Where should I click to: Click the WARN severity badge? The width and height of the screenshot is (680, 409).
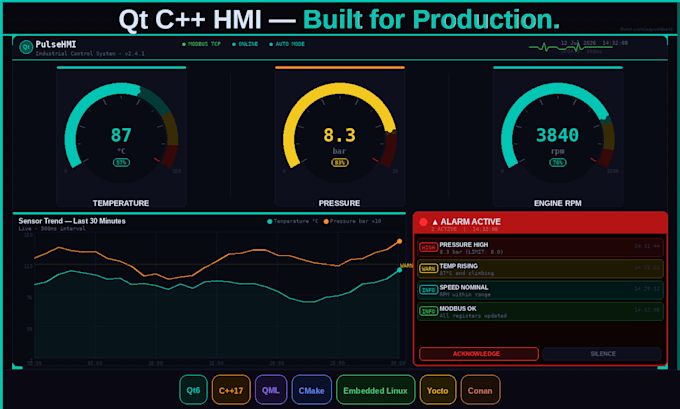coord(428,269)
